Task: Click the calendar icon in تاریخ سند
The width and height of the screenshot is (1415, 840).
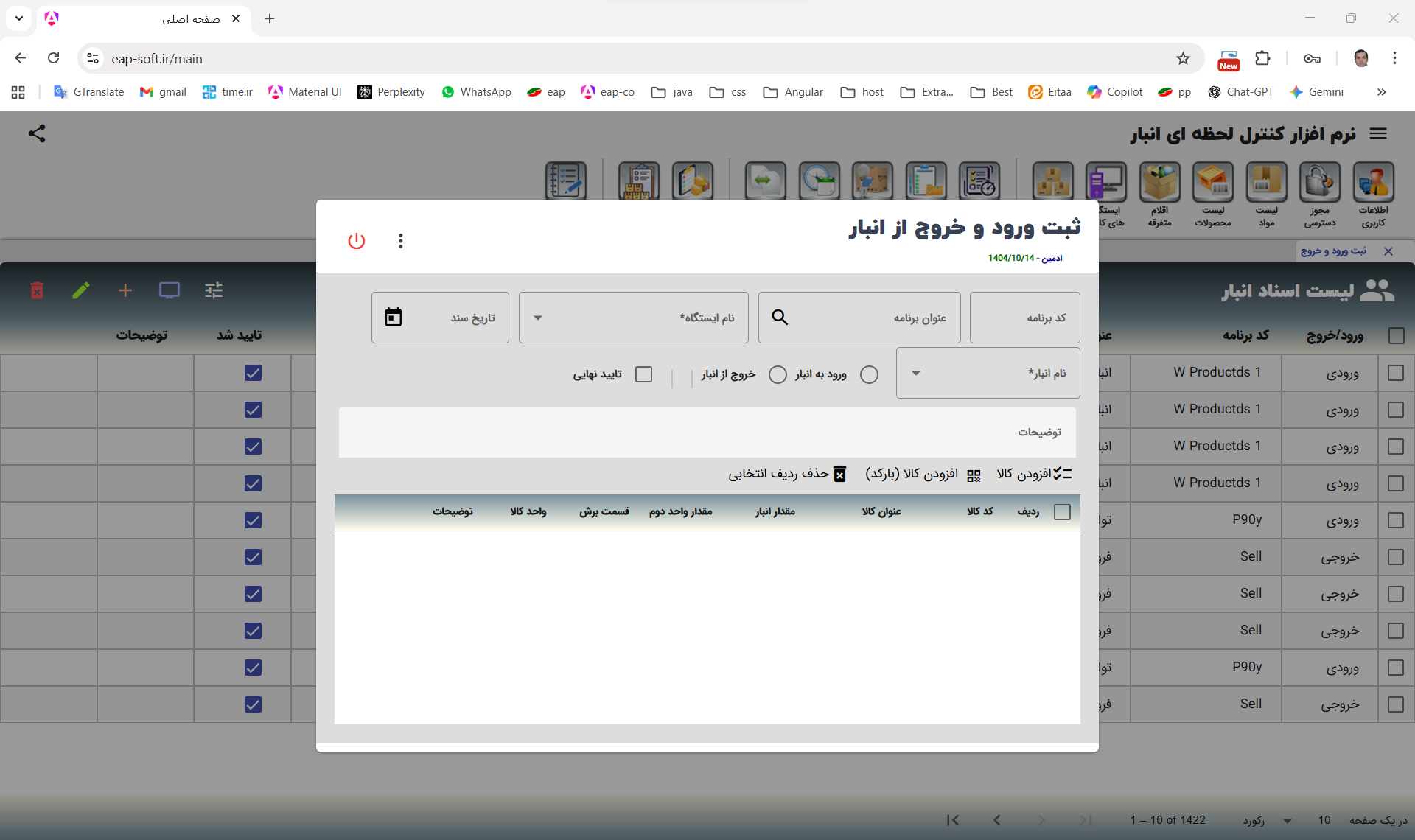Action: [x=394, y=318]
